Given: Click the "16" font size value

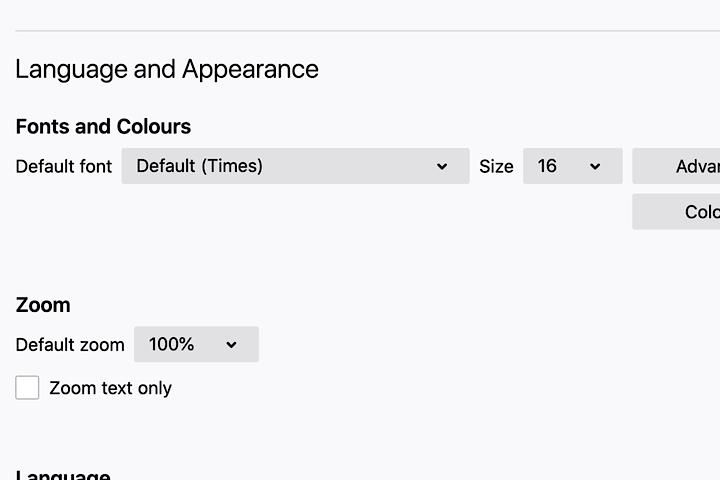Looking at the screenshot, I should point(547,166).
